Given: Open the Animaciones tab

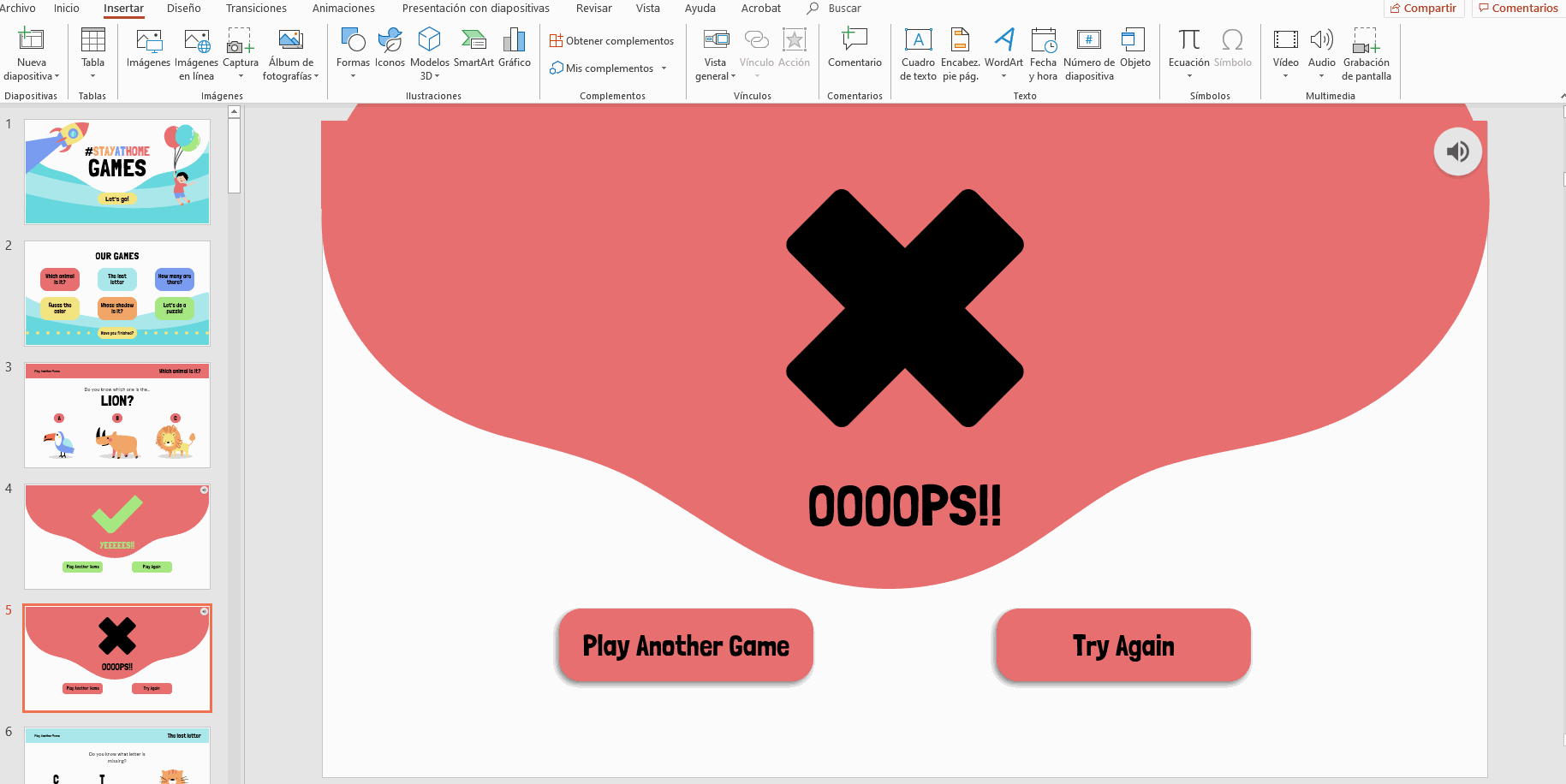Looking at the screenshot, I should point(343,8).
